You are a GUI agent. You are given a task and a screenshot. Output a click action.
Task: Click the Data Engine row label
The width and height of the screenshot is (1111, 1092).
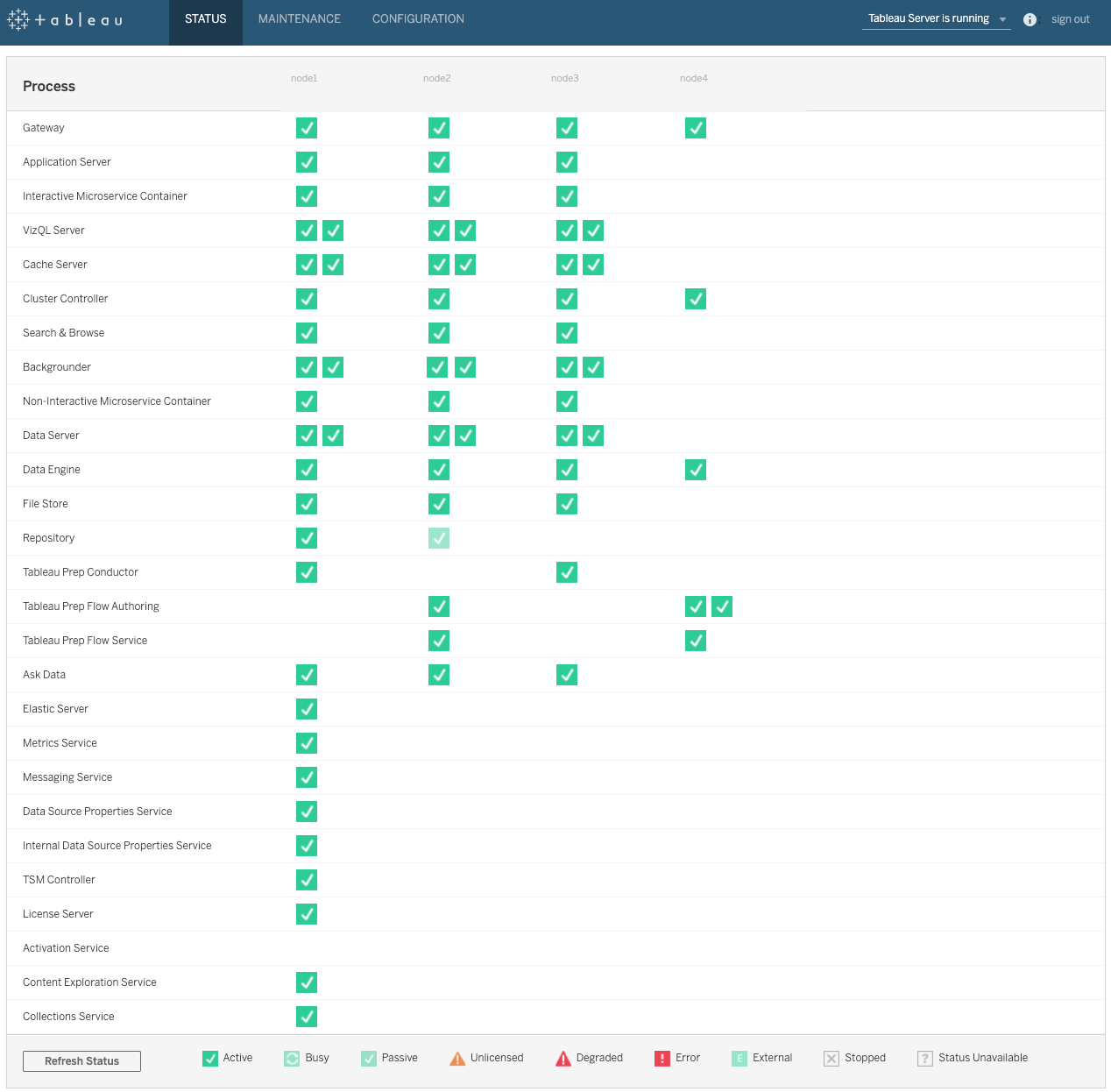click(52, 470)
